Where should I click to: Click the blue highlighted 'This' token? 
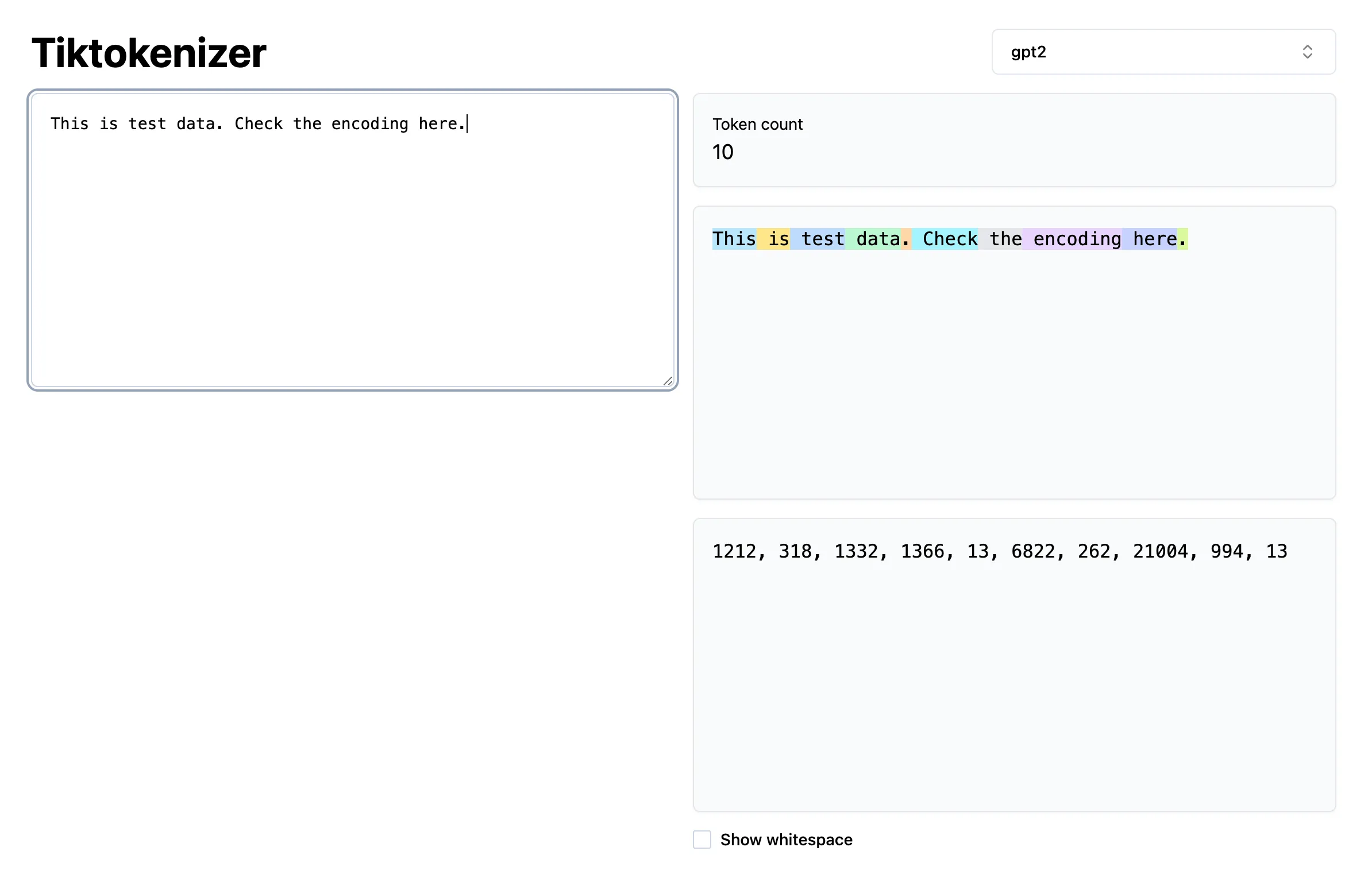click(x=734, y=239)
